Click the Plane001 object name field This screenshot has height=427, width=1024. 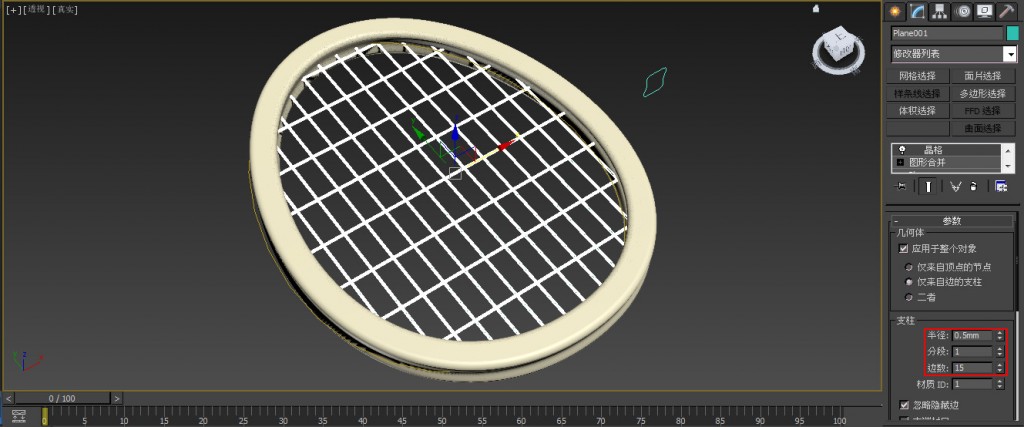[947, 33]
